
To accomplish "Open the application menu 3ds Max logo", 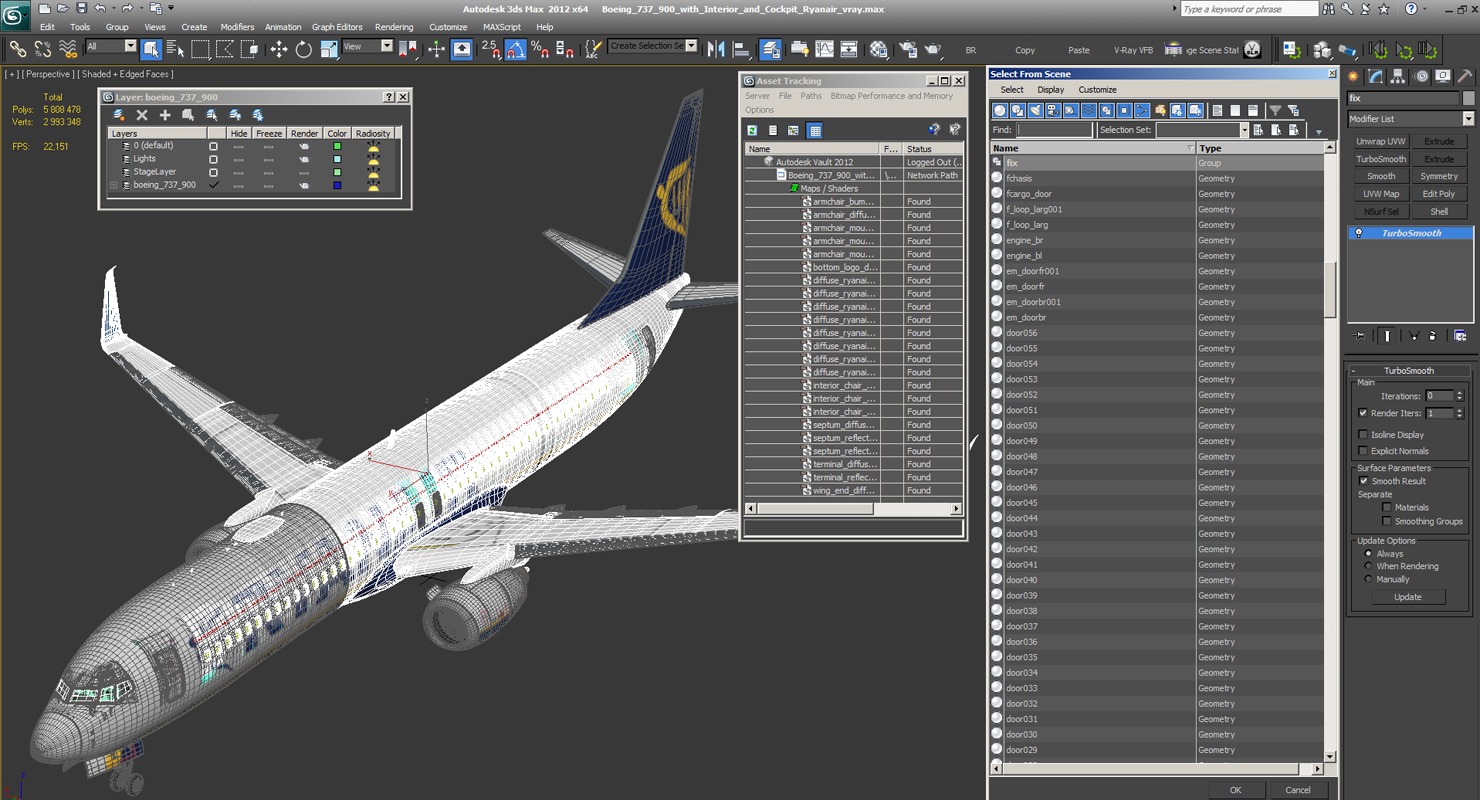I will (15, 17).
